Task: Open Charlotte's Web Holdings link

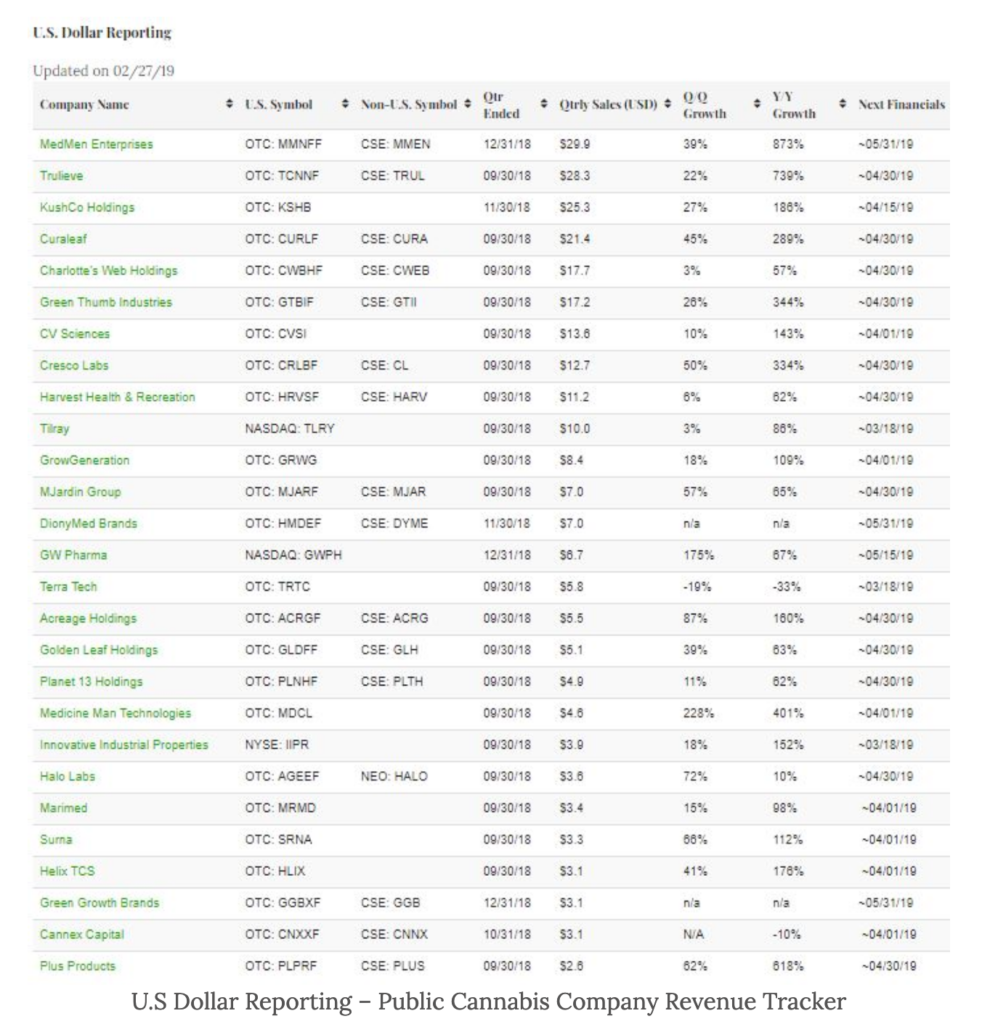Action: coord(108,270)
